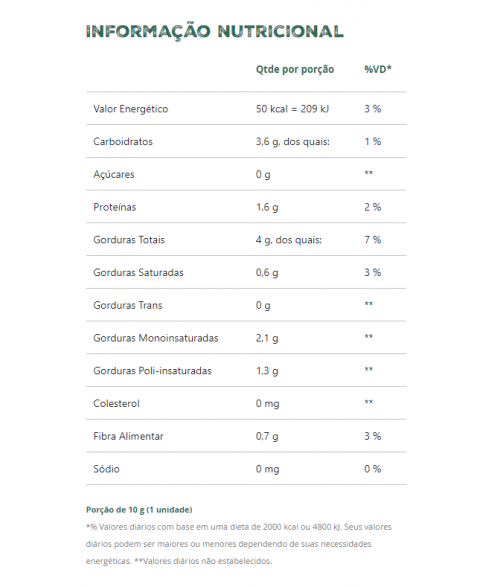Click the Gorduras Monoinsaturadas row label
The image size is (478, 587).
pos(155,338)
